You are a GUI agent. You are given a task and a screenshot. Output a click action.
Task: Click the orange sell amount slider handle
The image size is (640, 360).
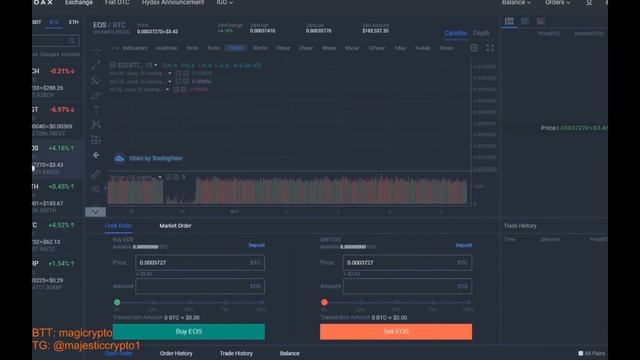pos(324,302)
